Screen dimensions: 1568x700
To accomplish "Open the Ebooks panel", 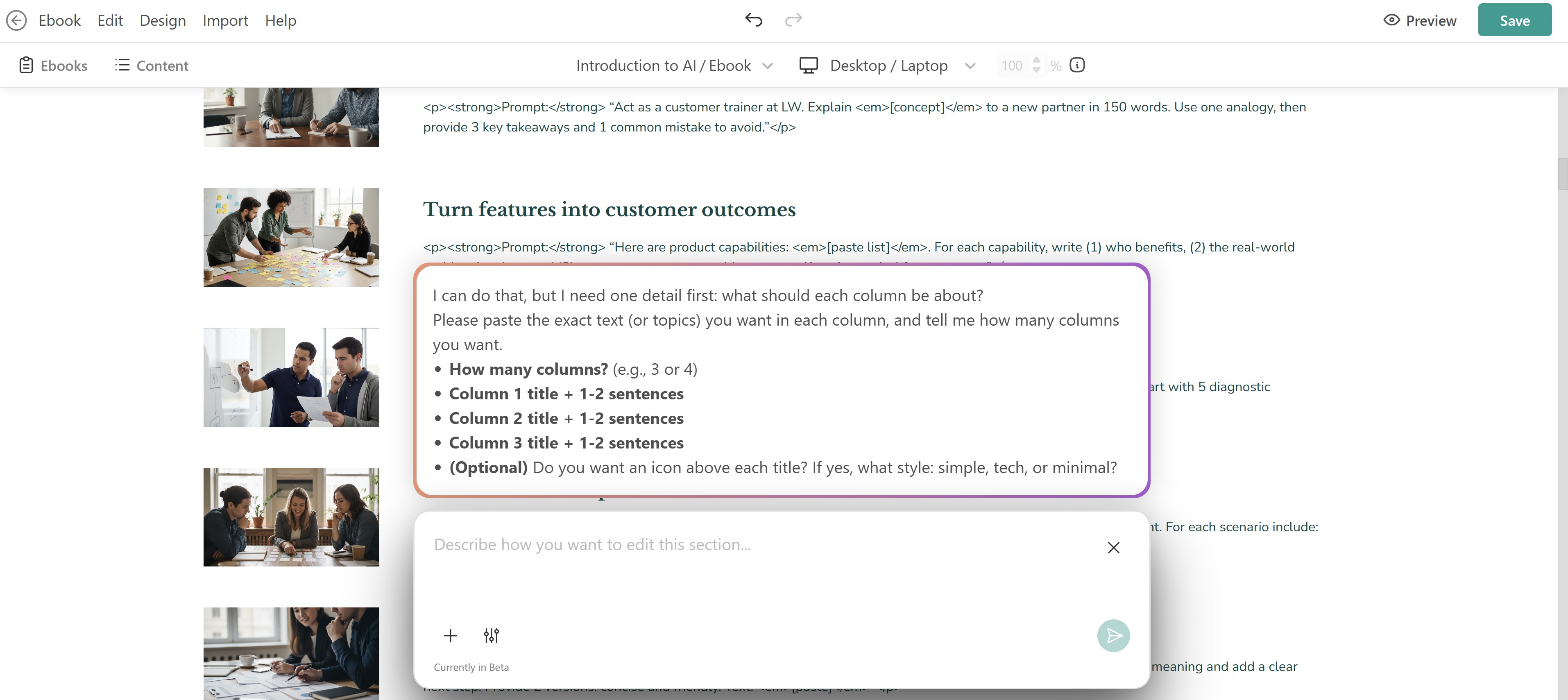I will pos(53,65).
